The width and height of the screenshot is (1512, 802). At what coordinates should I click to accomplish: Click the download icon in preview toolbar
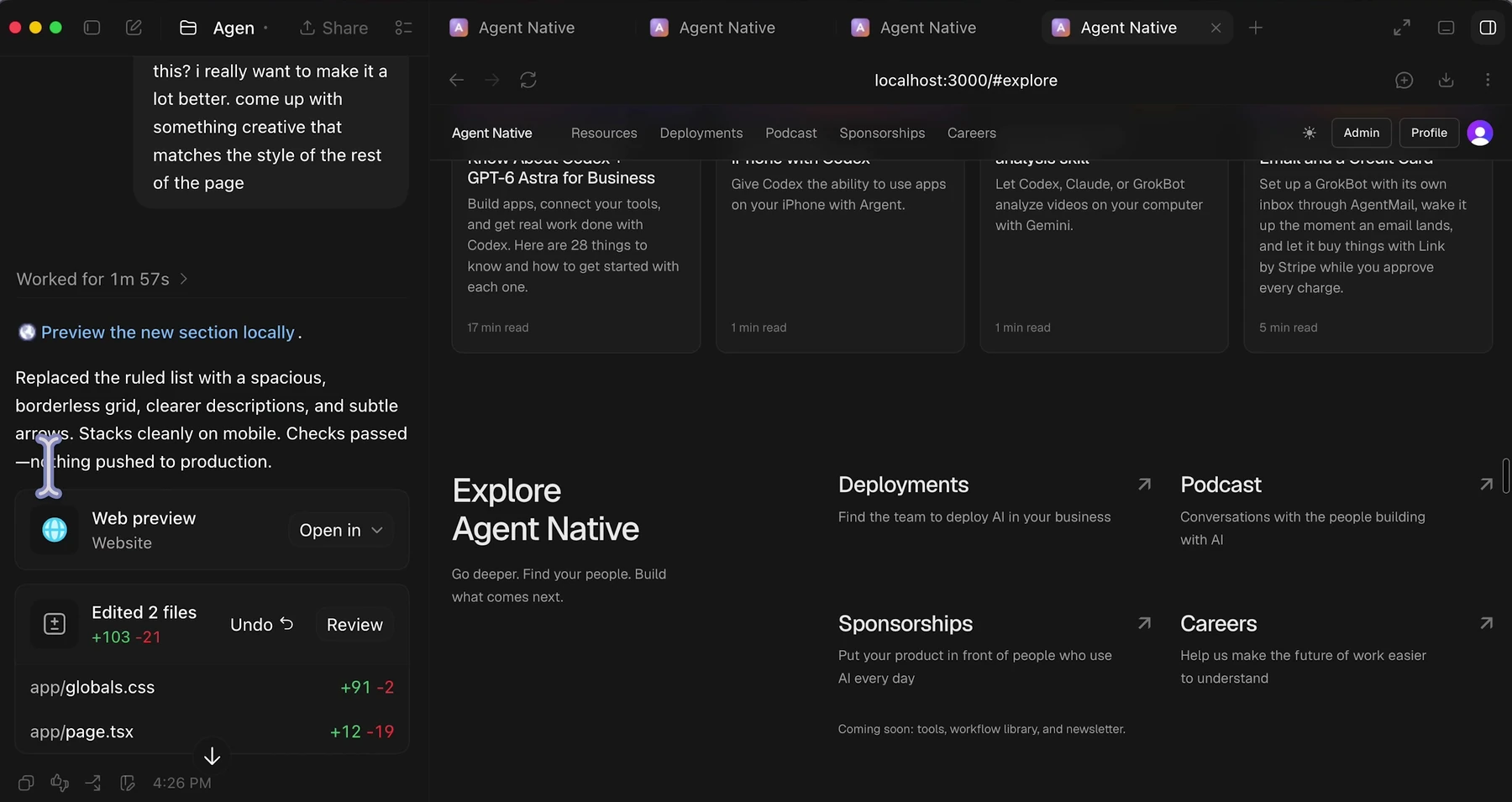pos(1446,80)
